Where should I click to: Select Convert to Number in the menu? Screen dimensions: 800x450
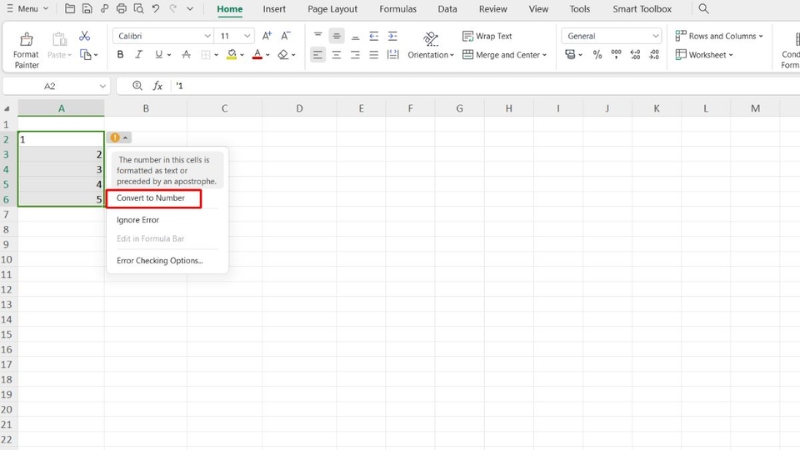point(151,198)
